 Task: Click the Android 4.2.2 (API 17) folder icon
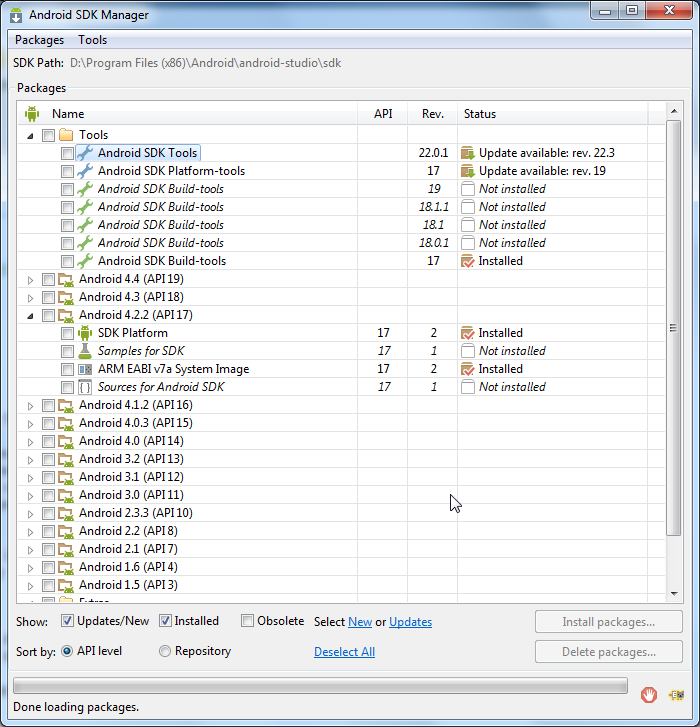[x=66, y=316]
